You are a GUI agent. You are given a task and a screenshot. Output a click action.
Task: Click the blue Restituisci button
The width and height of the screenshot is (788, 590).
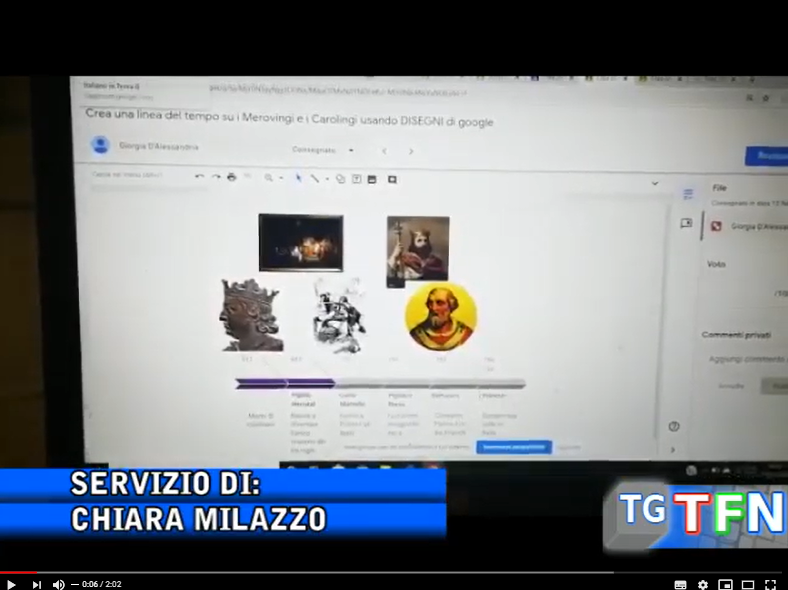coord(766,156)
